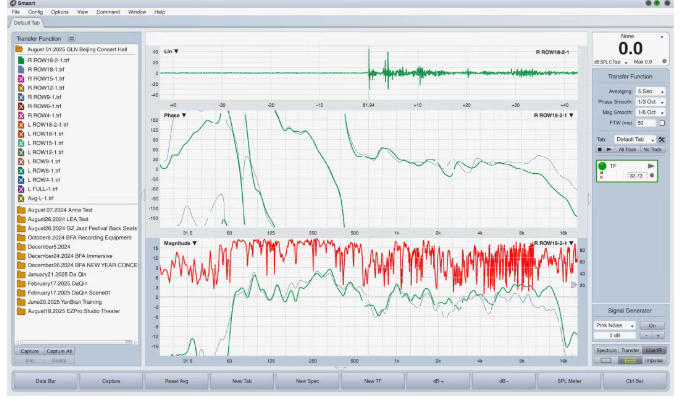Click the R ROW18-2-1.trf trace color icon

(19, 59)
